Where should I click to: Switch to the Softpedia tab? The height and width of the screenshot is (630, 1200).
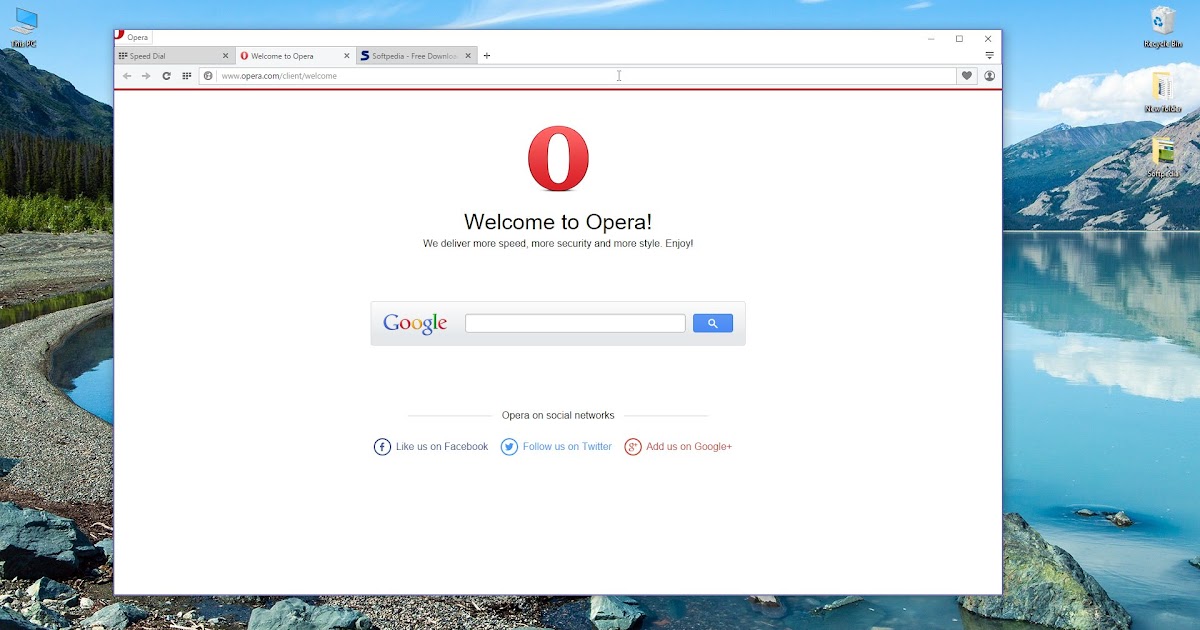pos(416,56)
